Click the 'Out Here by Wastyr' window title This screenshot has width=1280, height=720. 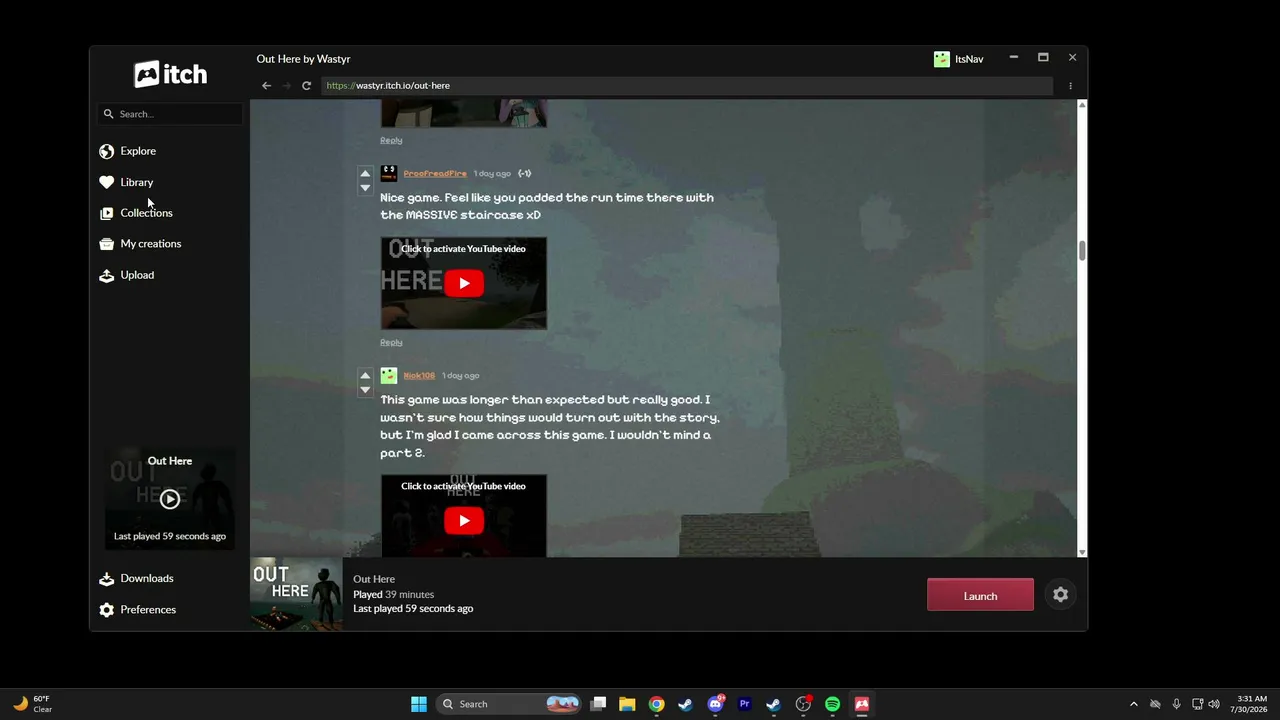tap(303, 59)
